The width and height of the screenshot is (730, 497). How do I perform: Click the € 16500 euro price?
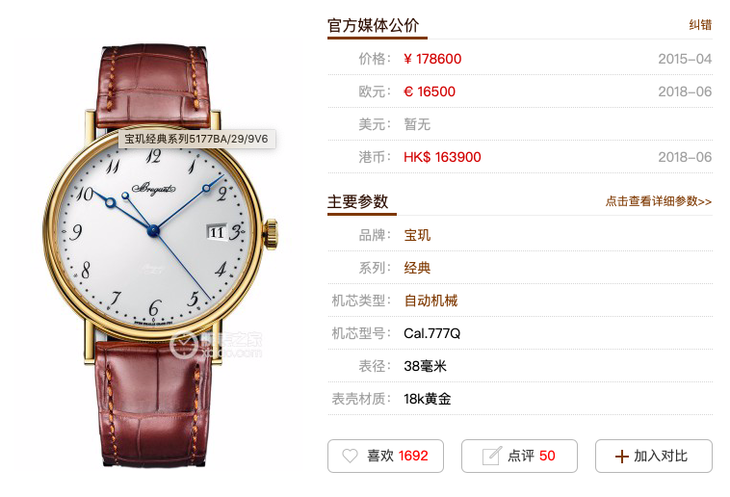point(429,92)
